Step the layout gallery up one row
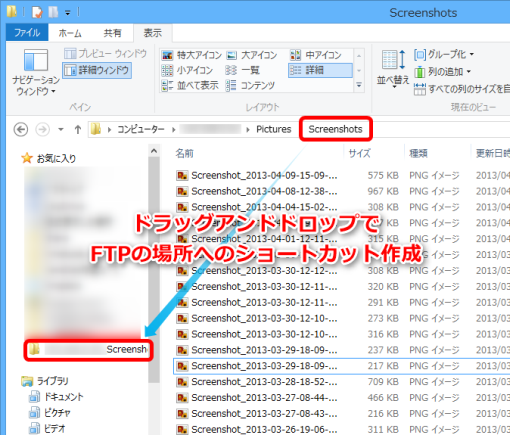 [x=359, y=56]
